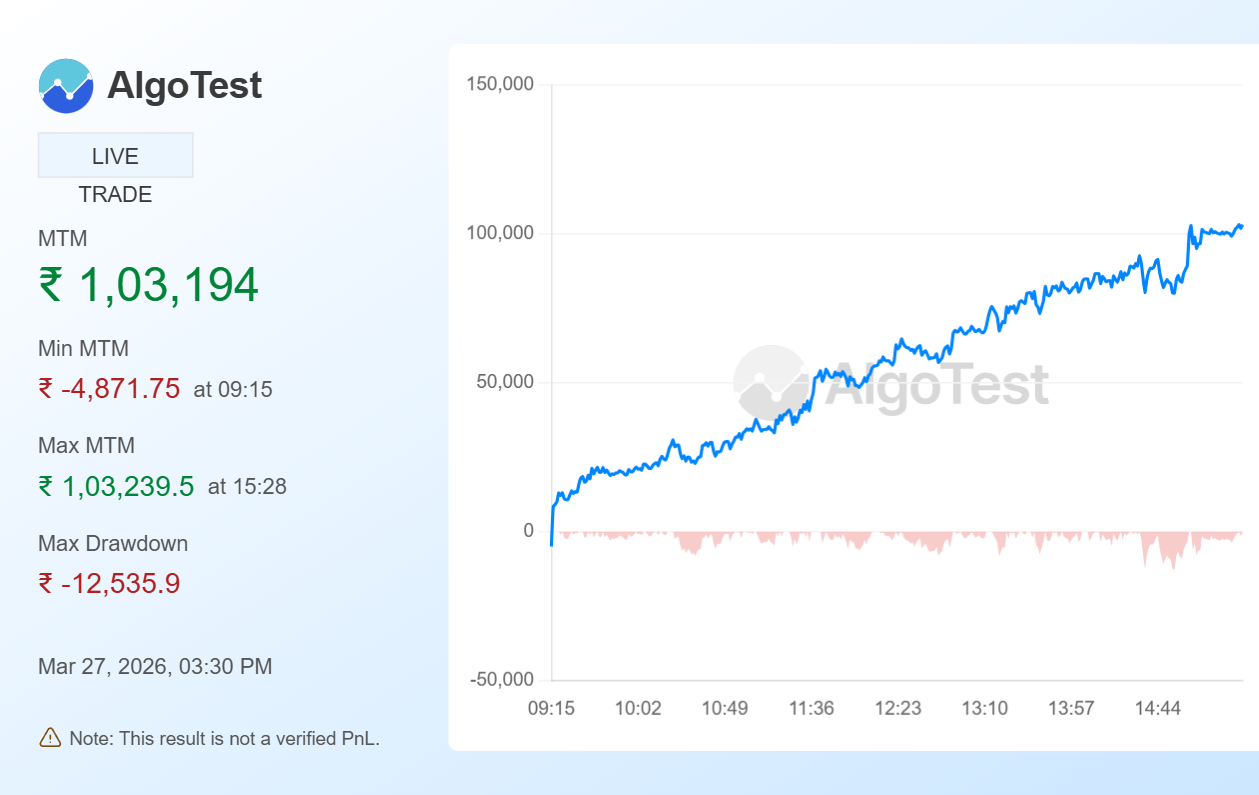Select the warning triangle icon near the note
Image resolution: width=1259 pixels, height=795 pixels.
coord(49,738)
